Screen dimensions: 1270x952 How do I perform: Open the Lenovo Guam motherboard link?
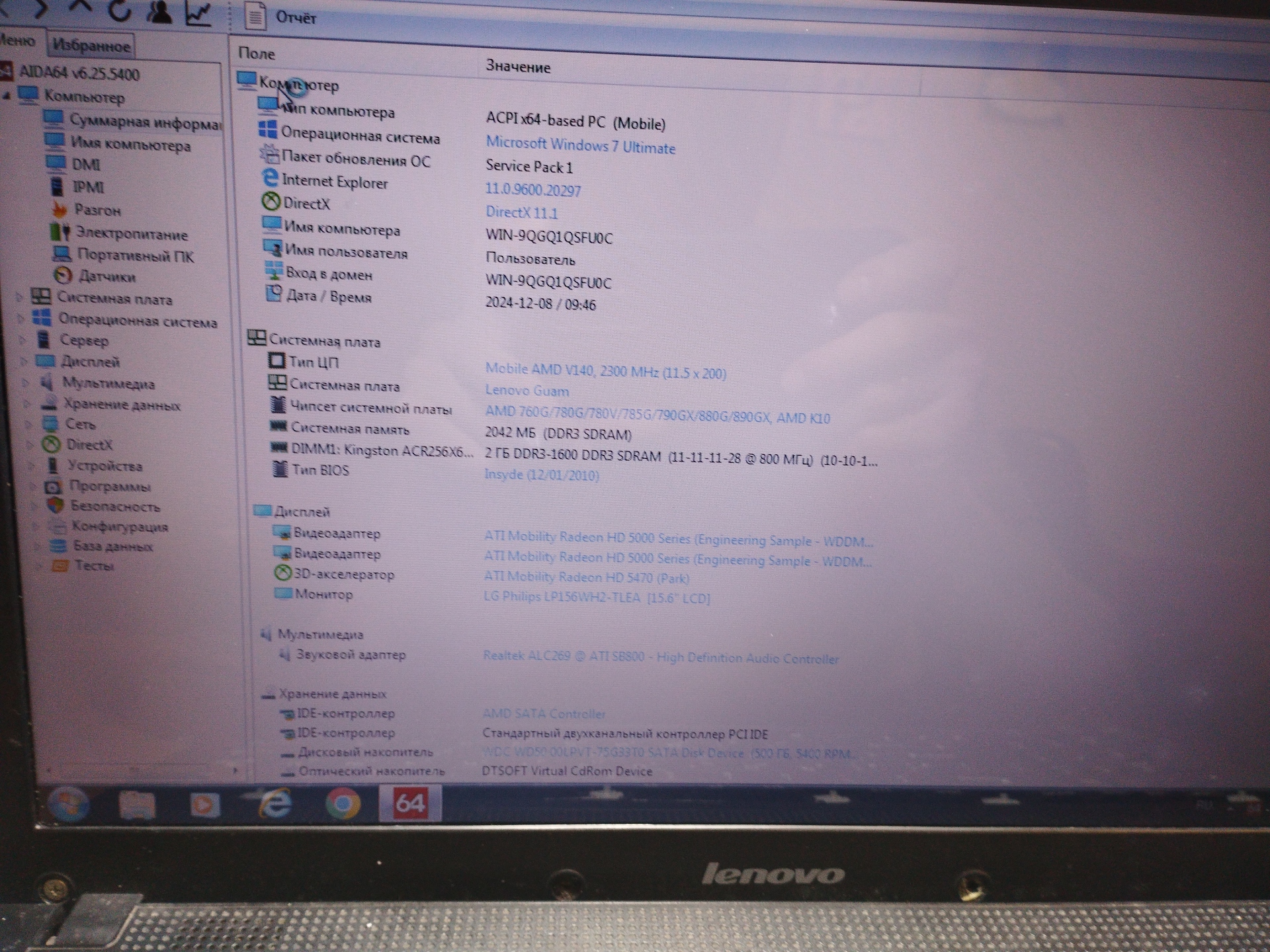pyautogui.click(x=527, y=390)
